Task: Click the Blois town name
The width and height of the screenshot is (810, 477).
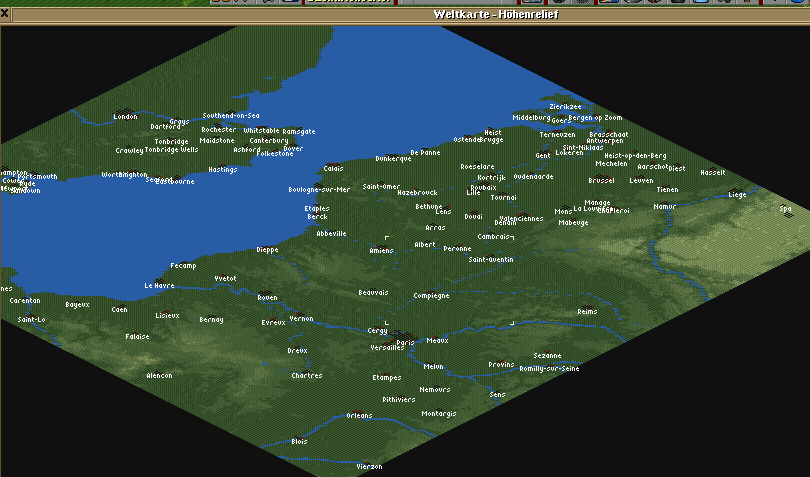Action: point(299,441)
